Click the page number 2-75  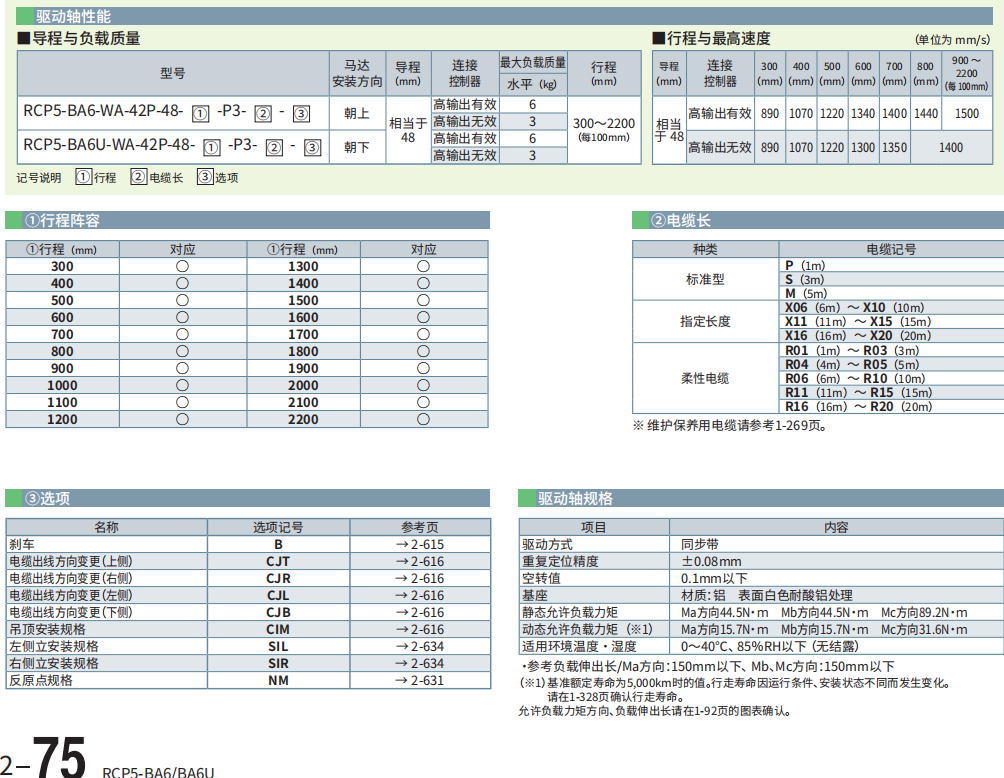coord(44,756)
